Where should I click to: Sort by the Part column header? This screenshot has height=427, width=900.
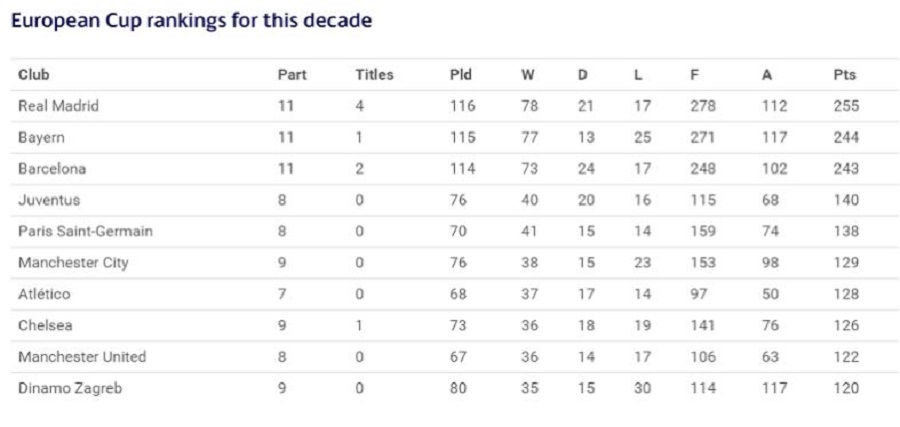point(292,75)
